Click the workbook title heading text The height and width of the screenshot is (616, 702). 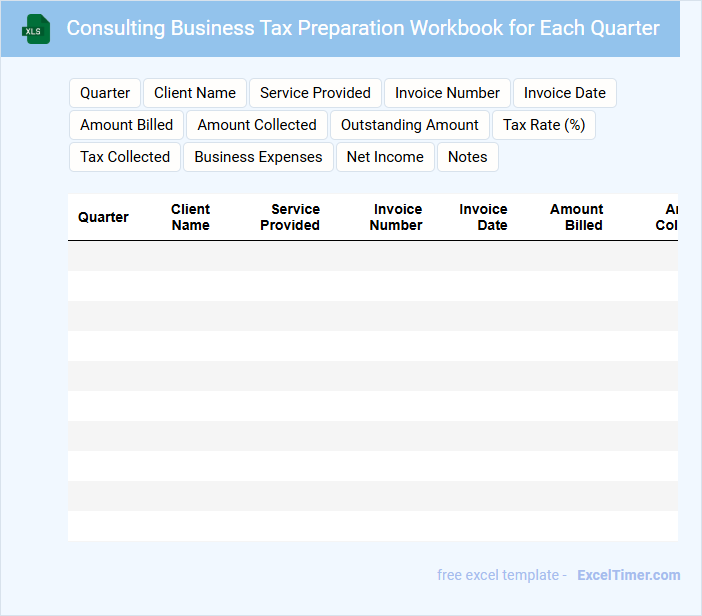click(363, 28)
